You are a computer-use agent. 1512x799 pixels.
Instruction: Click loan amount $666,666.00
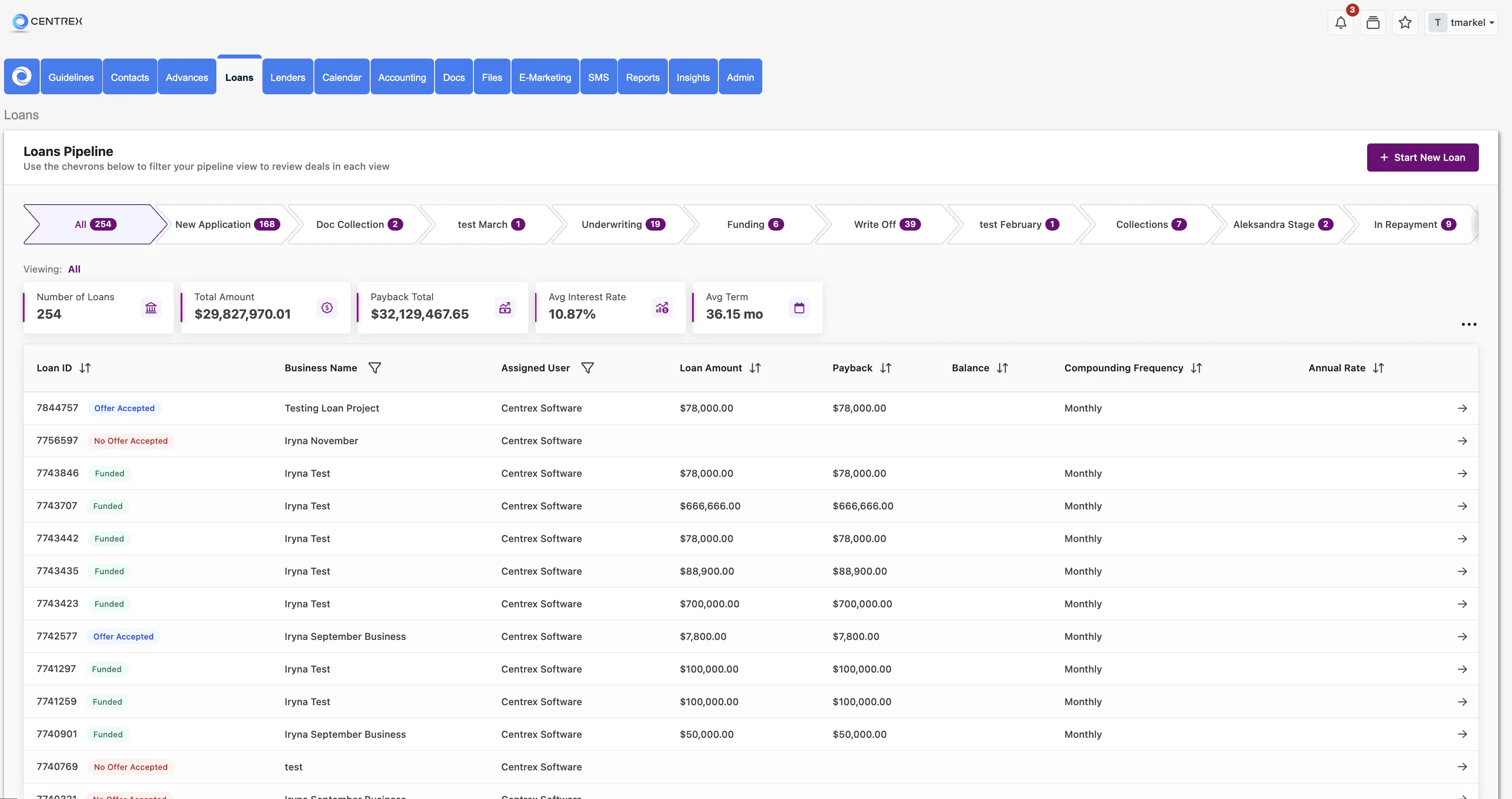pos(710,506)
